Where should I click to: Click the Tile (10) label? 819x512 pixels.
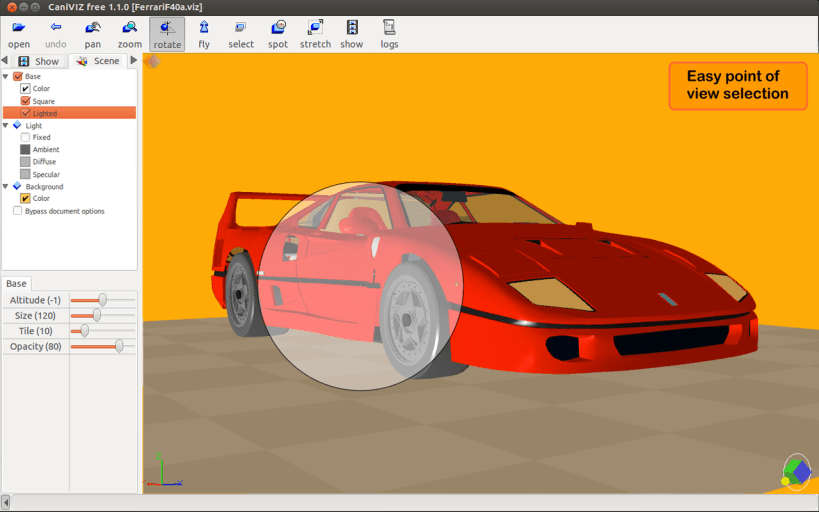[36, 331]
